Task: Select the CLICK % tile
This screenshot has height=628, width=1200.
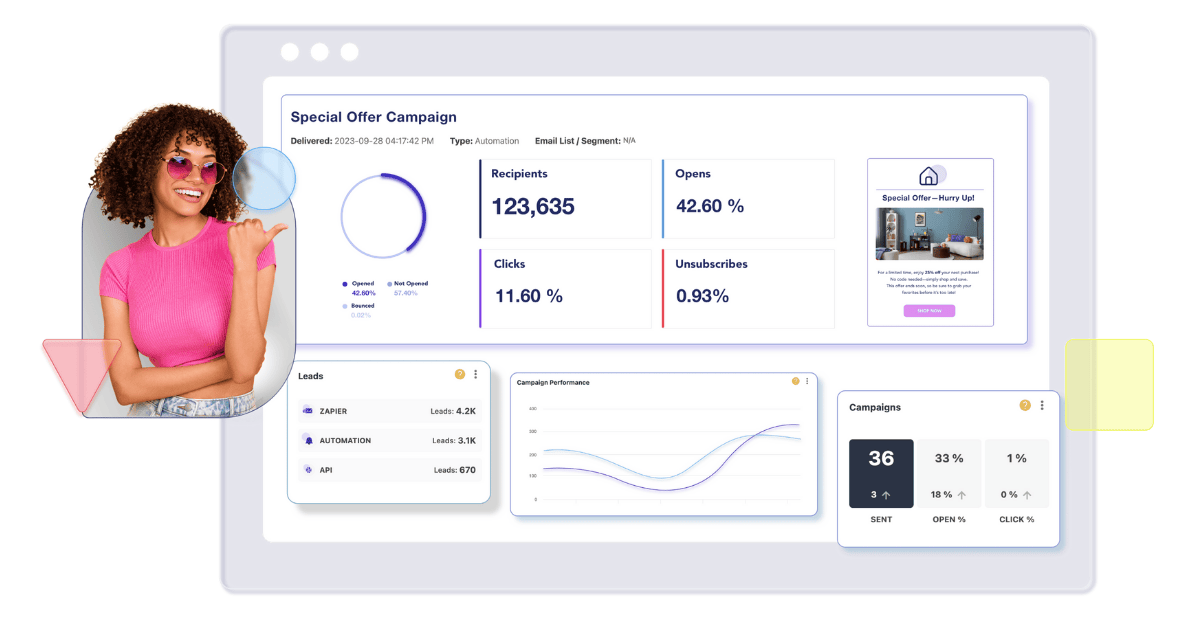Action: (1017, 473)
